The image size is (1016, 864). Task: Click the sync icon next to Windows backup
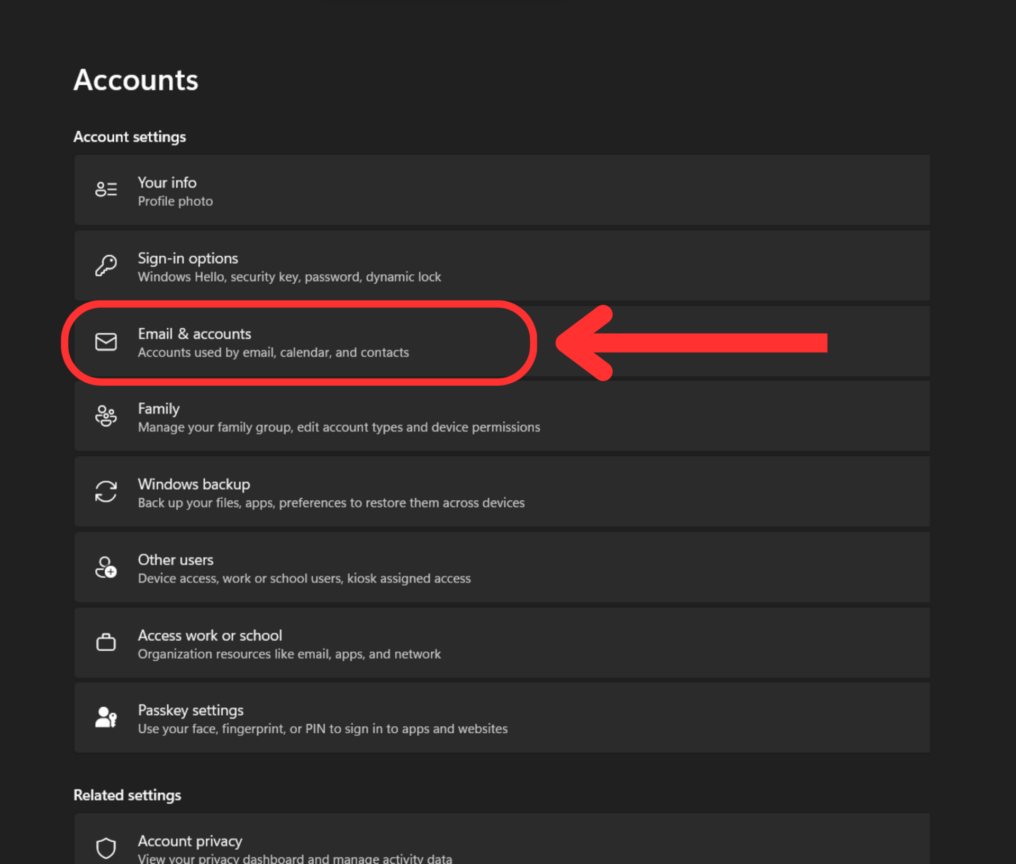[106, 492]
